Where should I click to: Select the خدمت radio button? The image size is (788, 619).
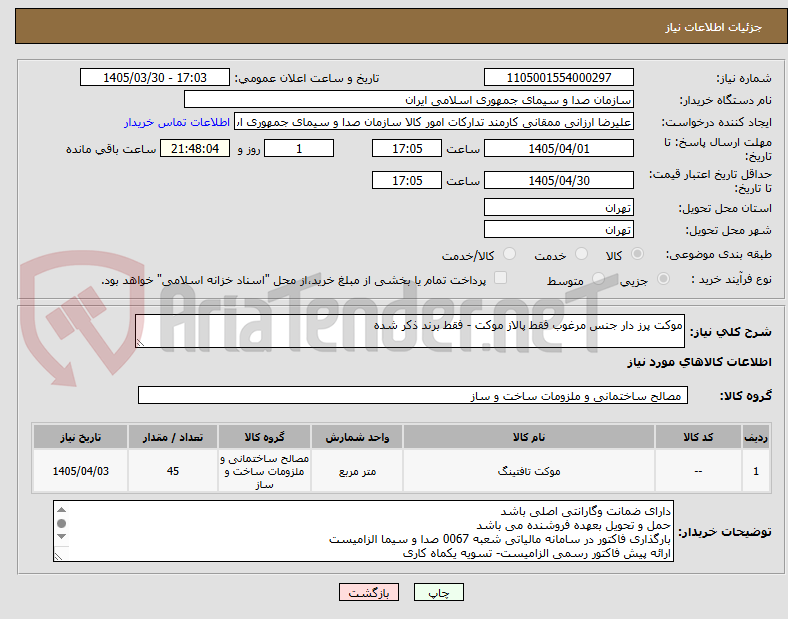click(x=581, y=254)
